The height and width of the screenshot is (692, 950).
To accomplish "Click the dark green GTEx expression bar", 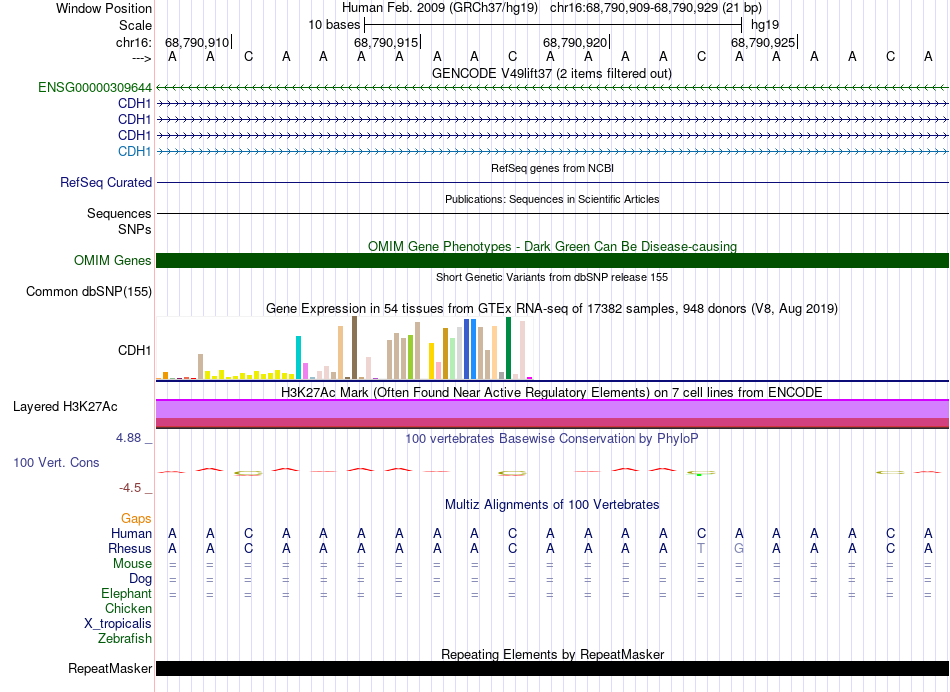I will [x=508, y=348].
